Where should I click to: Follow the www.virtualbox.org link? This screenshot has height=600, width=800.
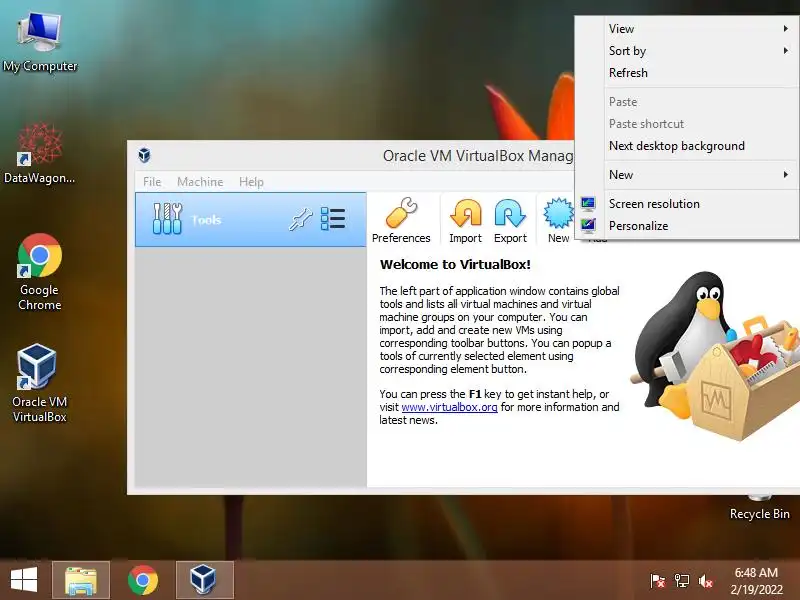coord(449,407)
